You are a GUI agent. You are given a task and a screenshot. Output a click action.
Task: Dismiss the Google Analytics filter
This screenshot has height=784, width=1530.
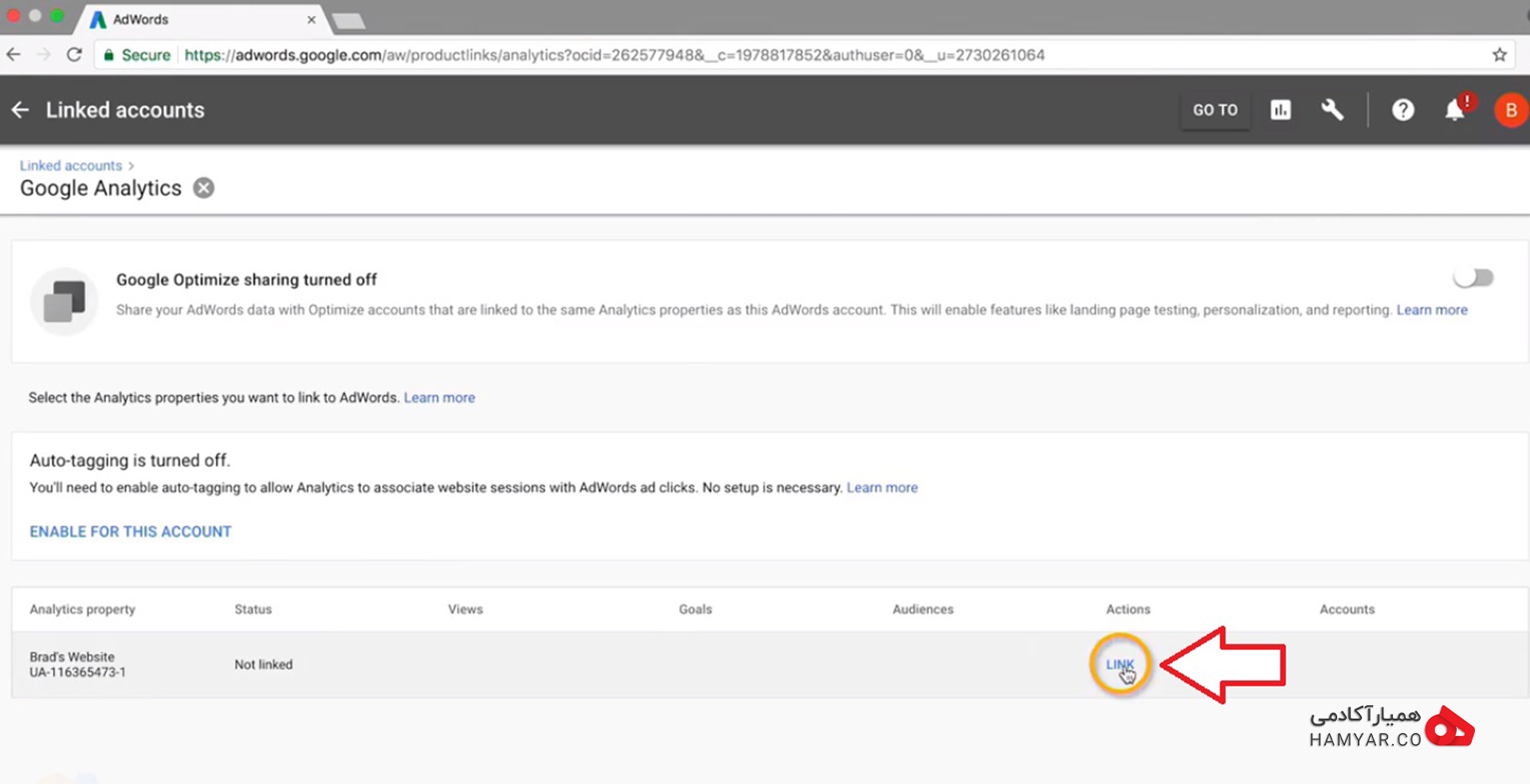(x=204, y=188)
